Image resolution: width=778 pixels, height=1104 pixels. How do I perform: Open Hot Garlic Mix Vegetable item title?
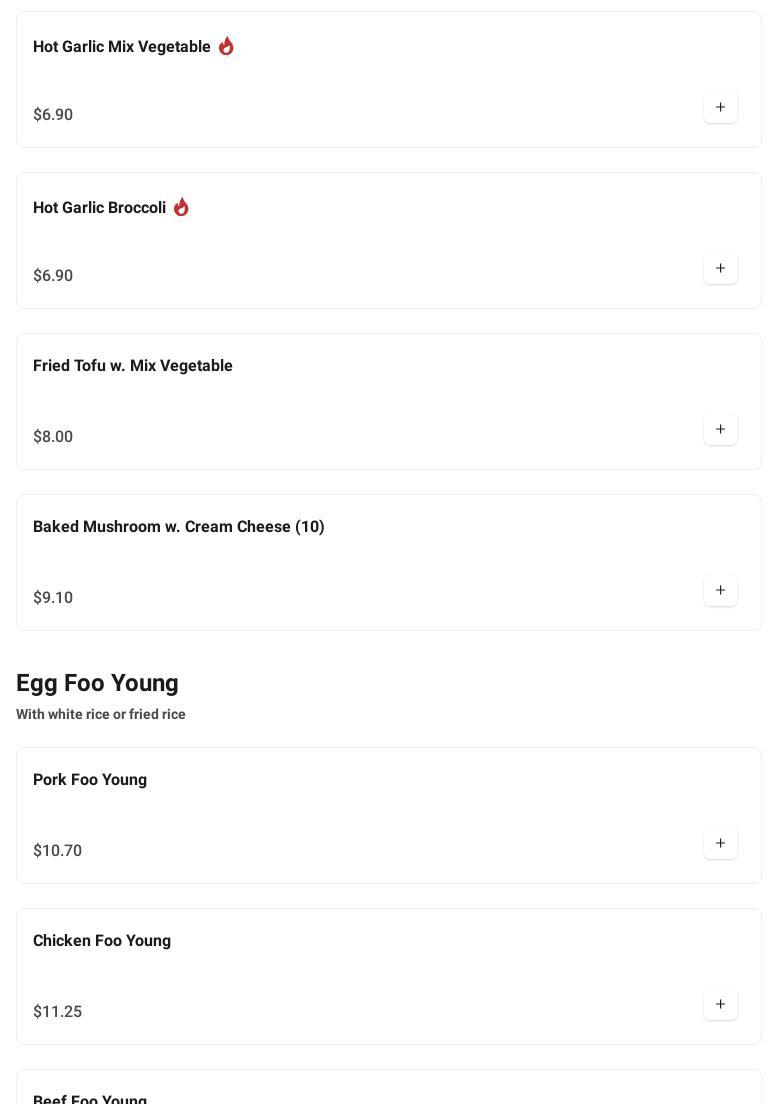coord(122,47)
